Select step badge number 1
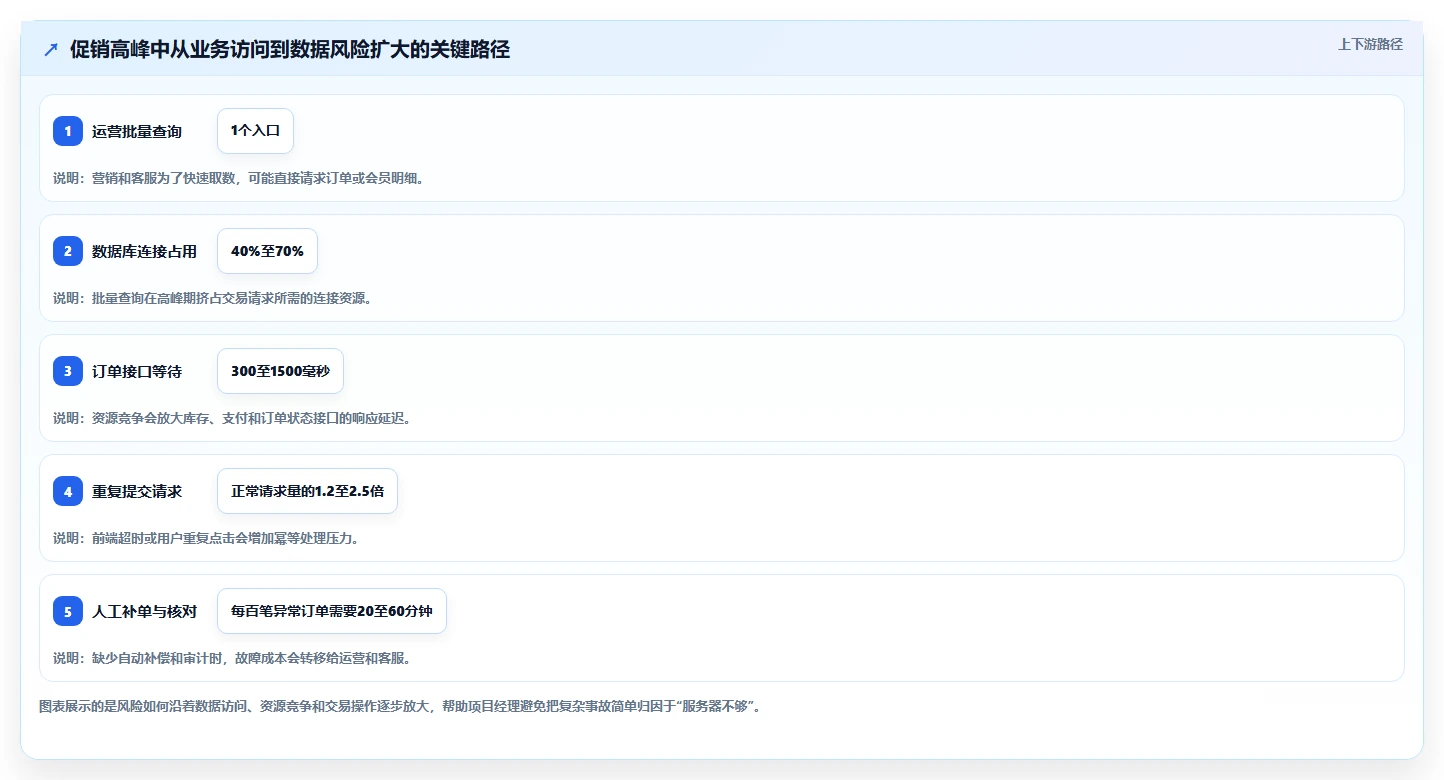Viewport: 1444px width, 780px height. (x=68, y=131)
